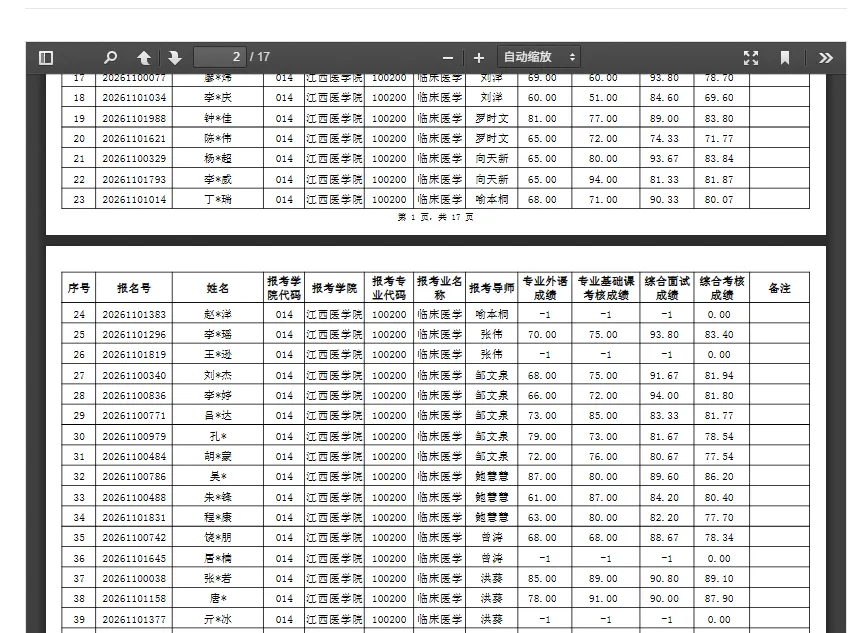Click registration number 20261101645
This screenshot has width=868, height=633.
tap(134, 558)
